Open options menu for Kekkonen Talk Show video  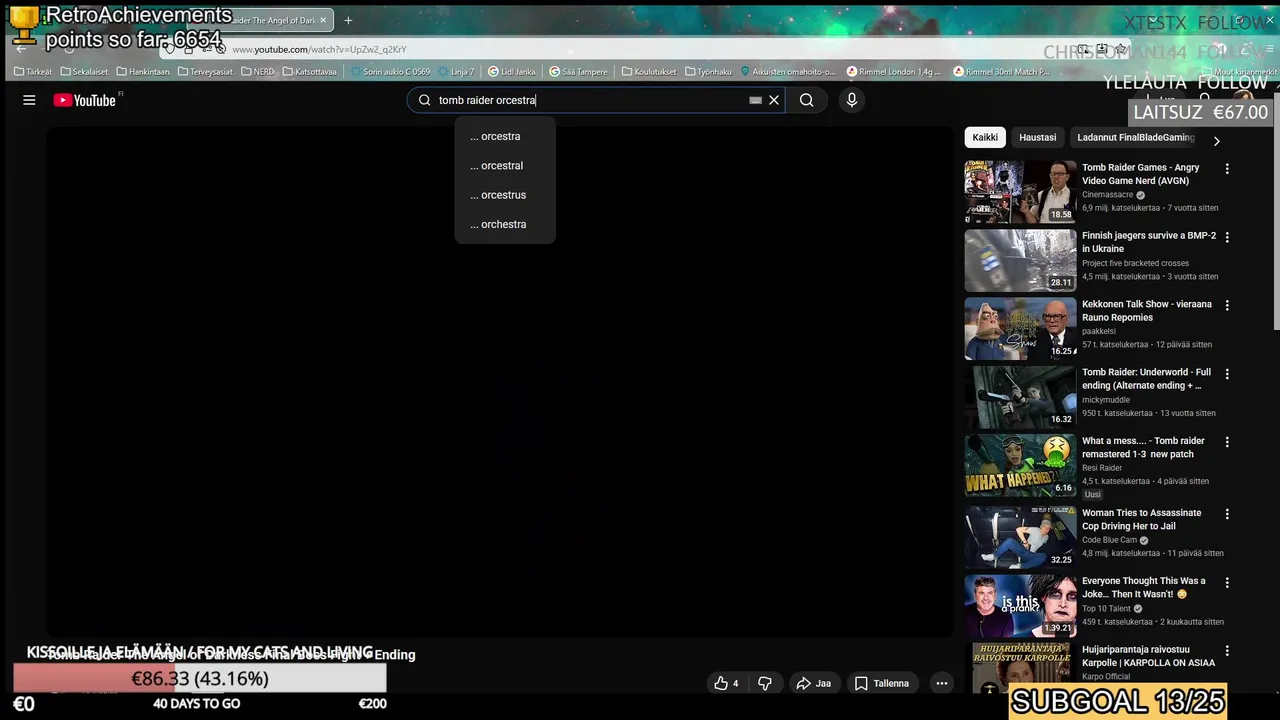(1227, 305)
